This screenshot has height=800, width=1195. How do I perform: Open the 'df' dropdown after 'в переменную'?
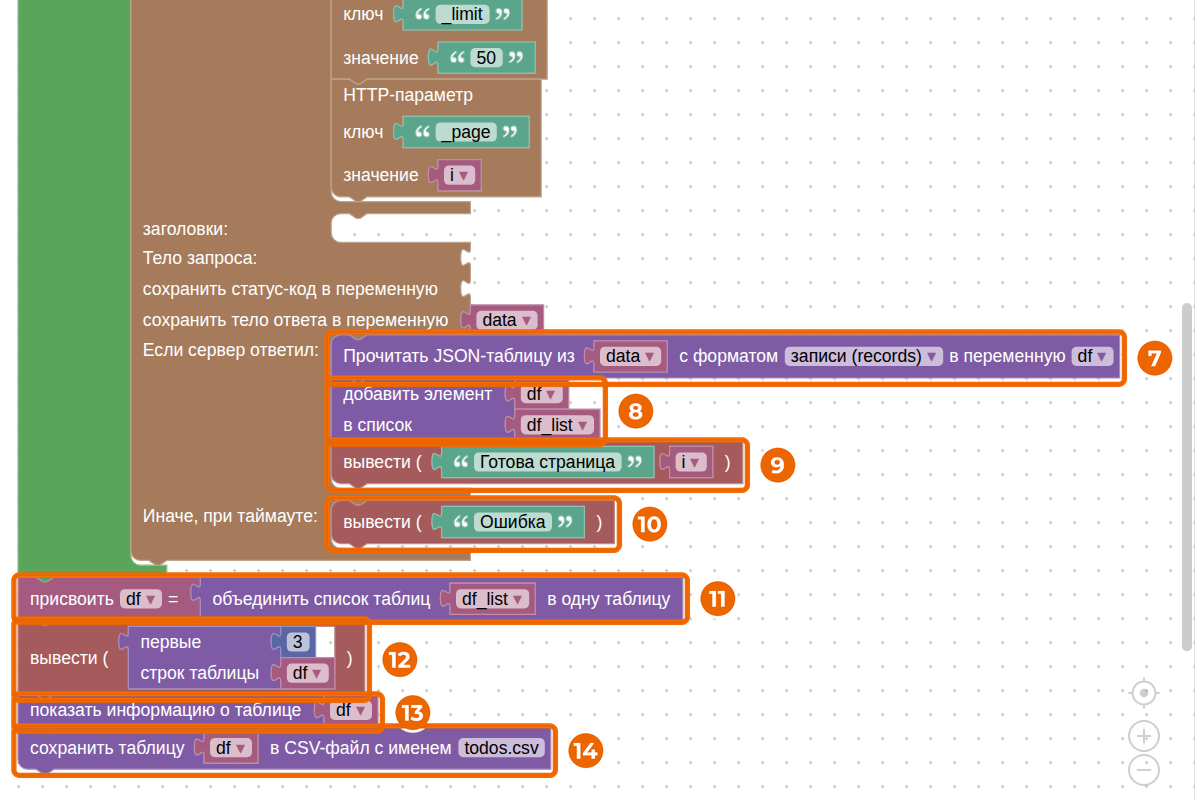point(1094,357)
